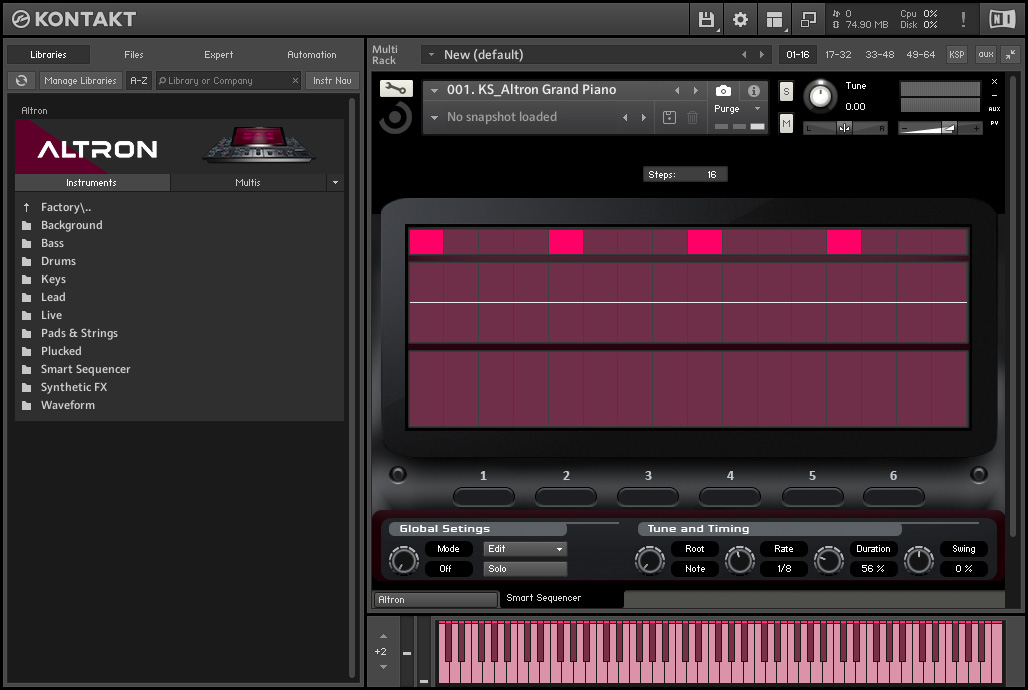Adjust the instrument volume slider
Image resolution: width=1028 pixels, height=690 pixels.
coord(948,128)
